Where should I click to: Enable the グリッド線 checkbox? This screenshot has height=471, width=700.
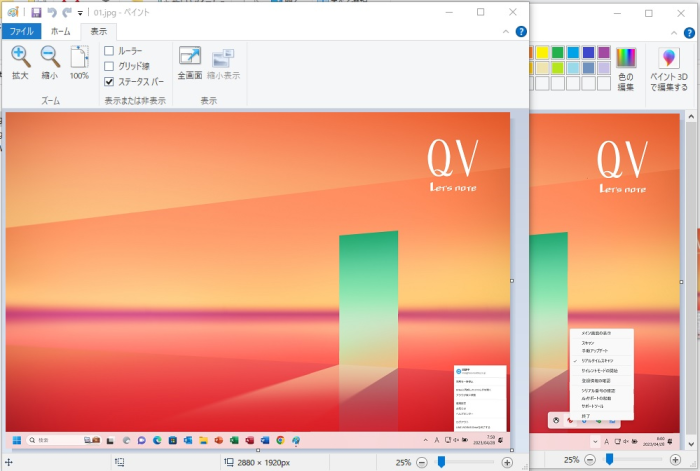109,66
